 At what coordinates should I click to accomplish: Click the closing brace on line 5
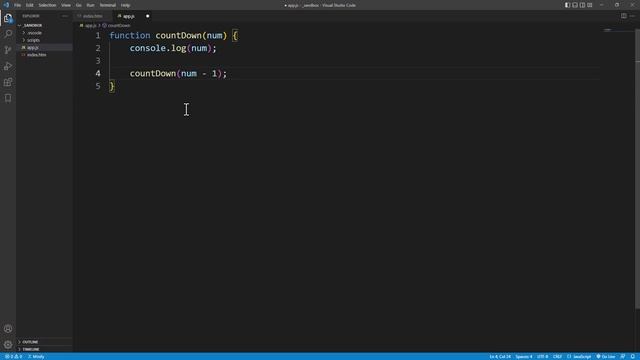112,86
